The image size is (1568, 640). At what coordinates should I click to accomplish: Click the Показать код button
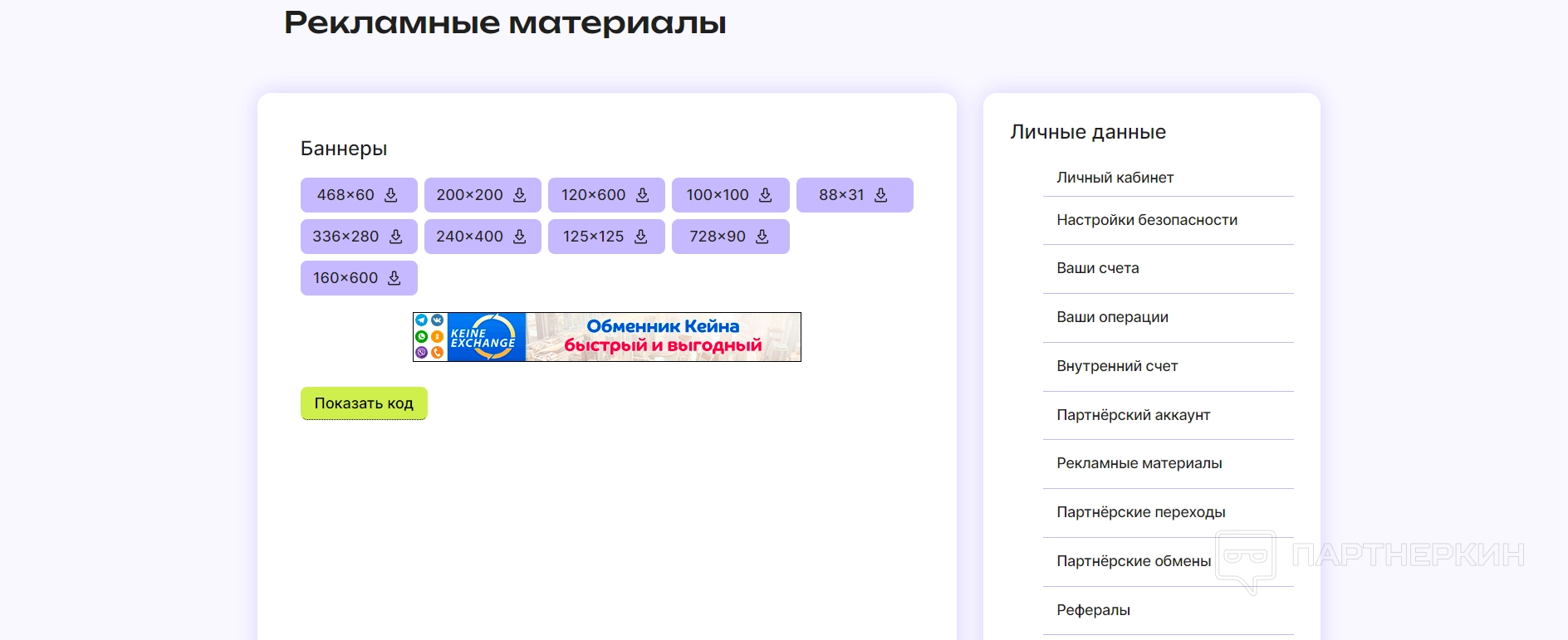[x=364, y=403]
